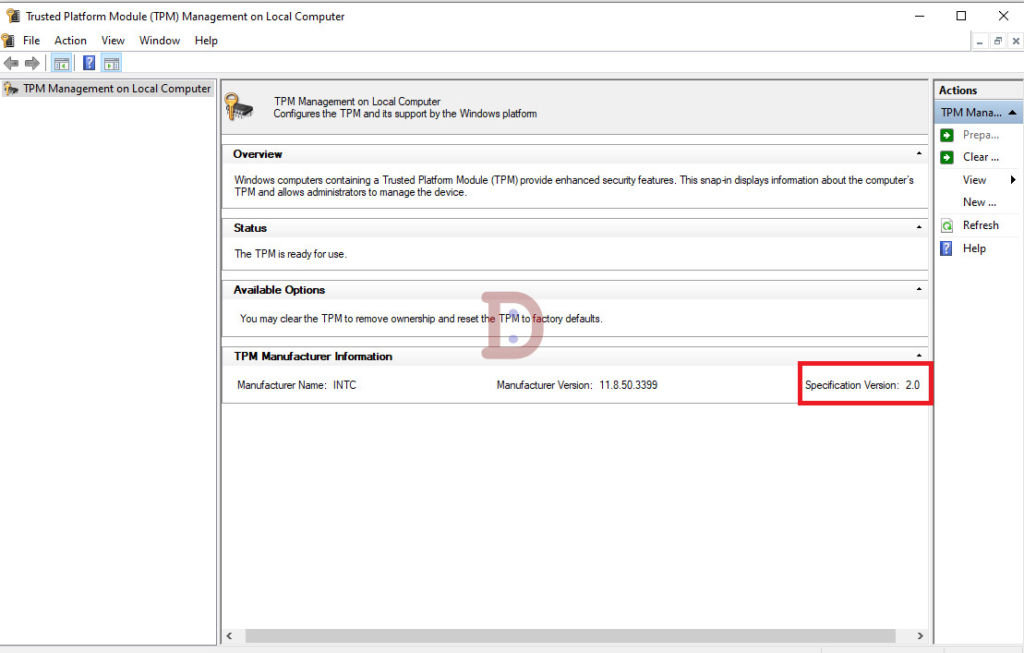Click the TPM chip key icon in header
Viewport: 1024px width, 653px height.
238,106
